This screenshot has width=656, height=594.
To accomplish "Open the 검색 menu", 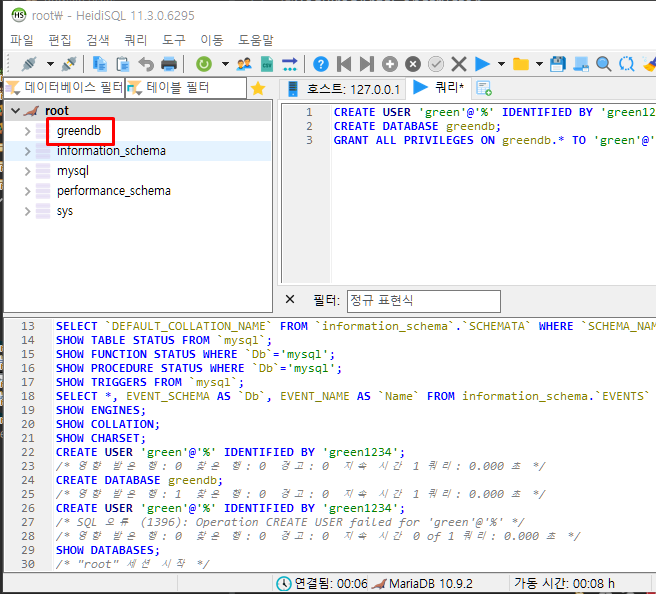I will click(x=98, y=40).
